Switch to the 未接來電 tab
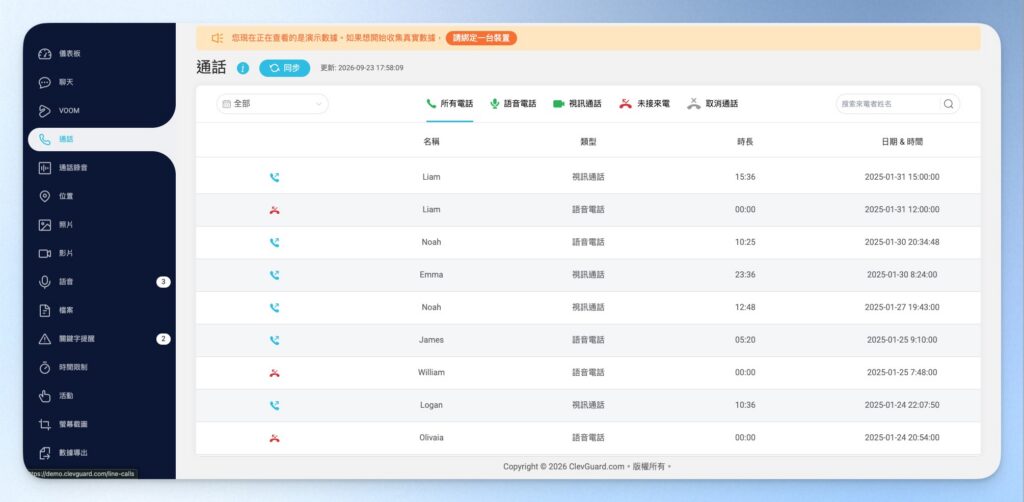The image size is (1024, 502). click(645, 104)
